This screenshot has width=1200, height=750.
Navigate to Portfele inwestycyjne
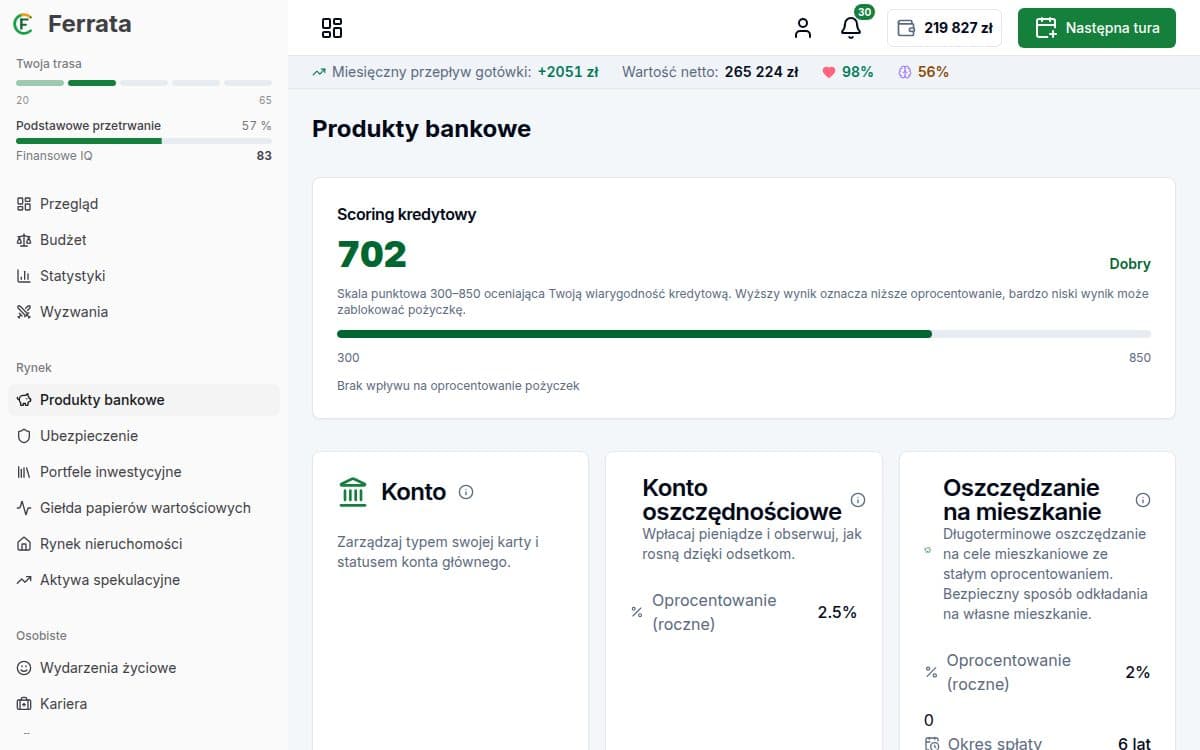click(x=144, y=472)
